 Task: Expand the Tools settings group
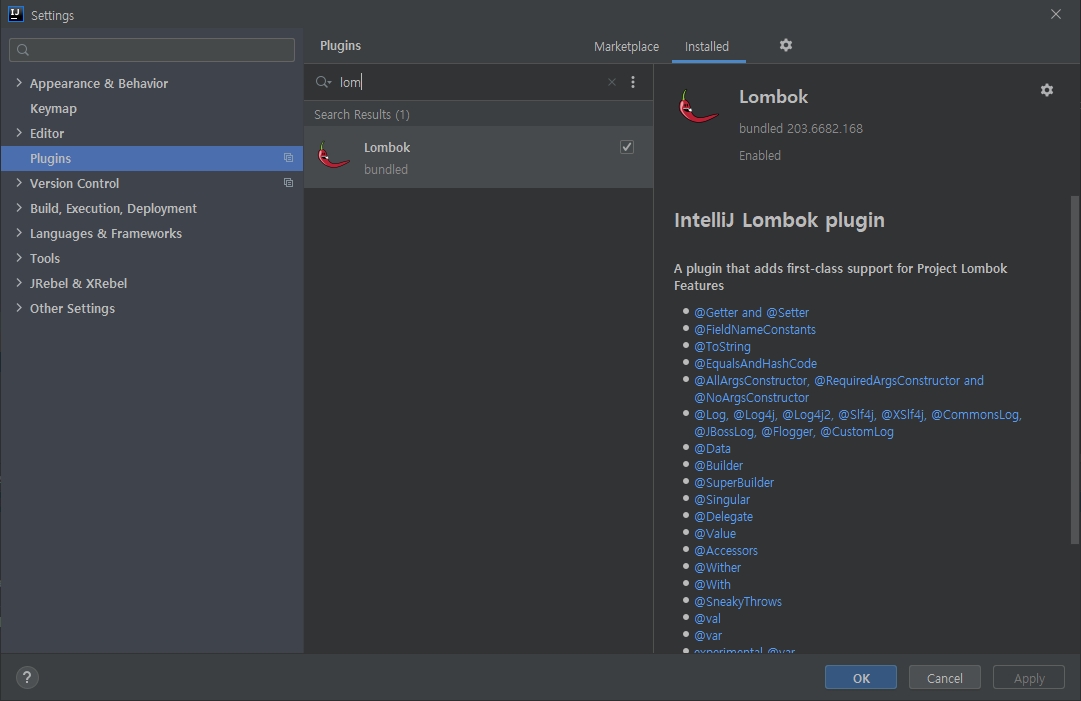pos(19,258)
